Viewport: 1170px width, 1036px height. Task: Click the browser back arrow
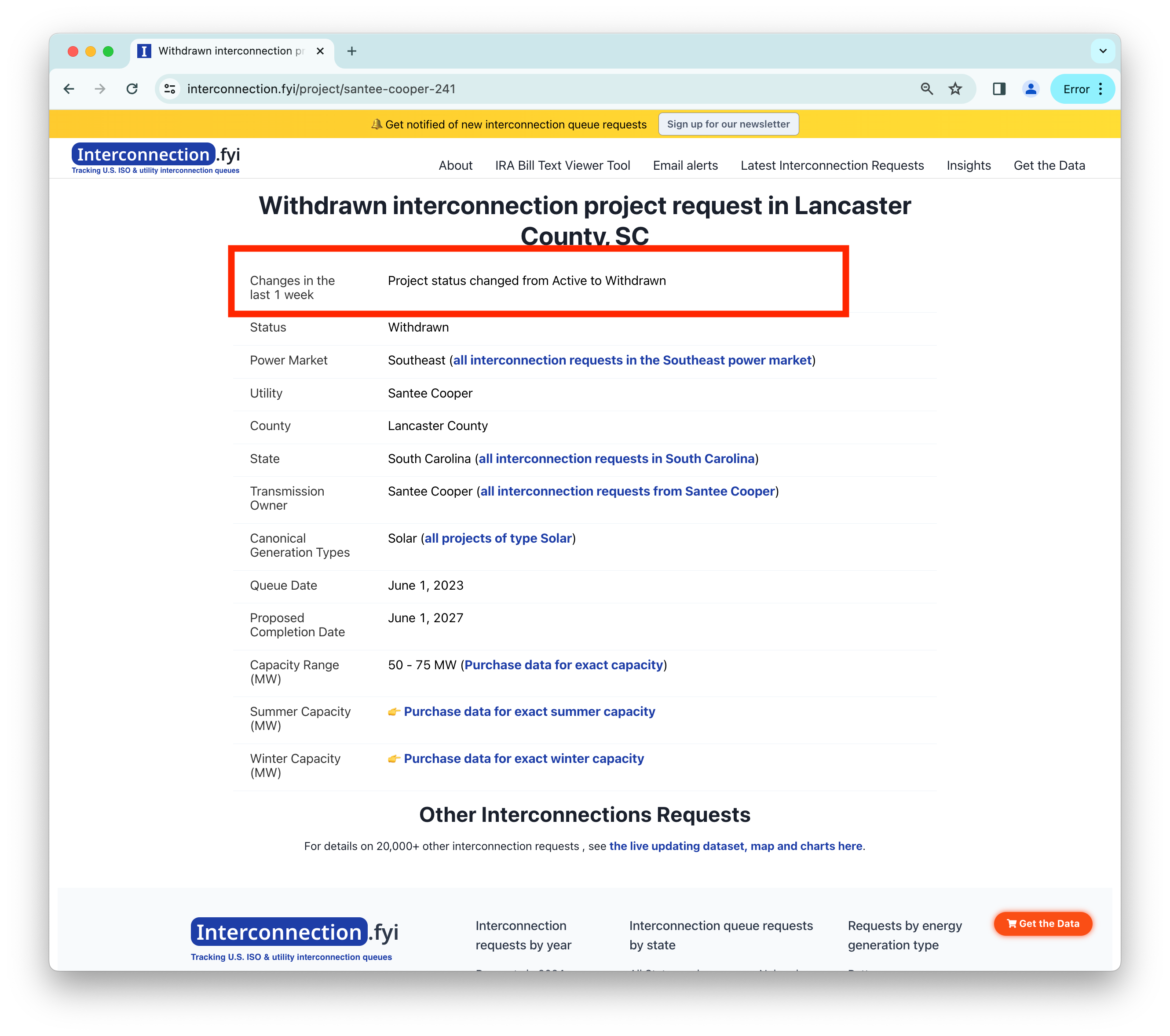pyautogui.click(x=69, y=89)
